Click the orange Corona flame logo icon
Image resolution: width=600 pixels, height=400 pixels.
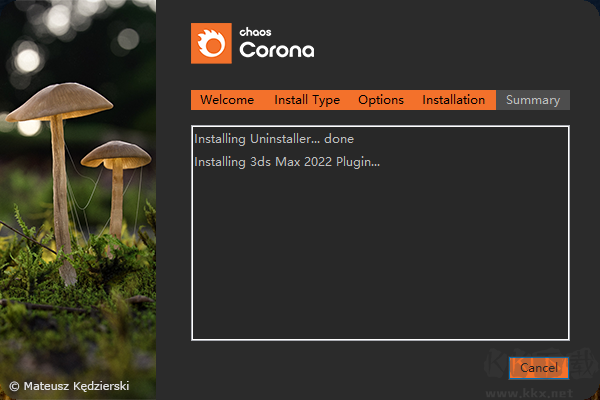coord(211,45)
